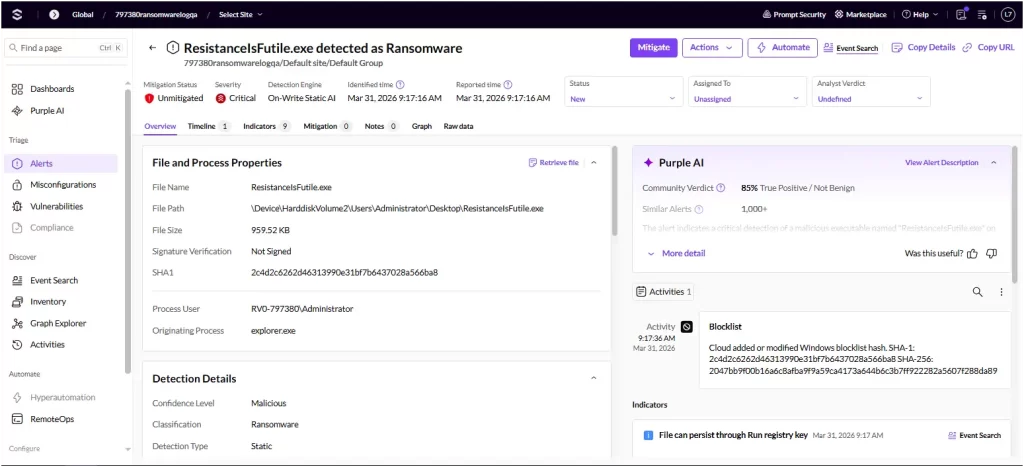Click the notifications icon with purple dot
Viewport: 1024px width, 467px height.
(961, 14)
